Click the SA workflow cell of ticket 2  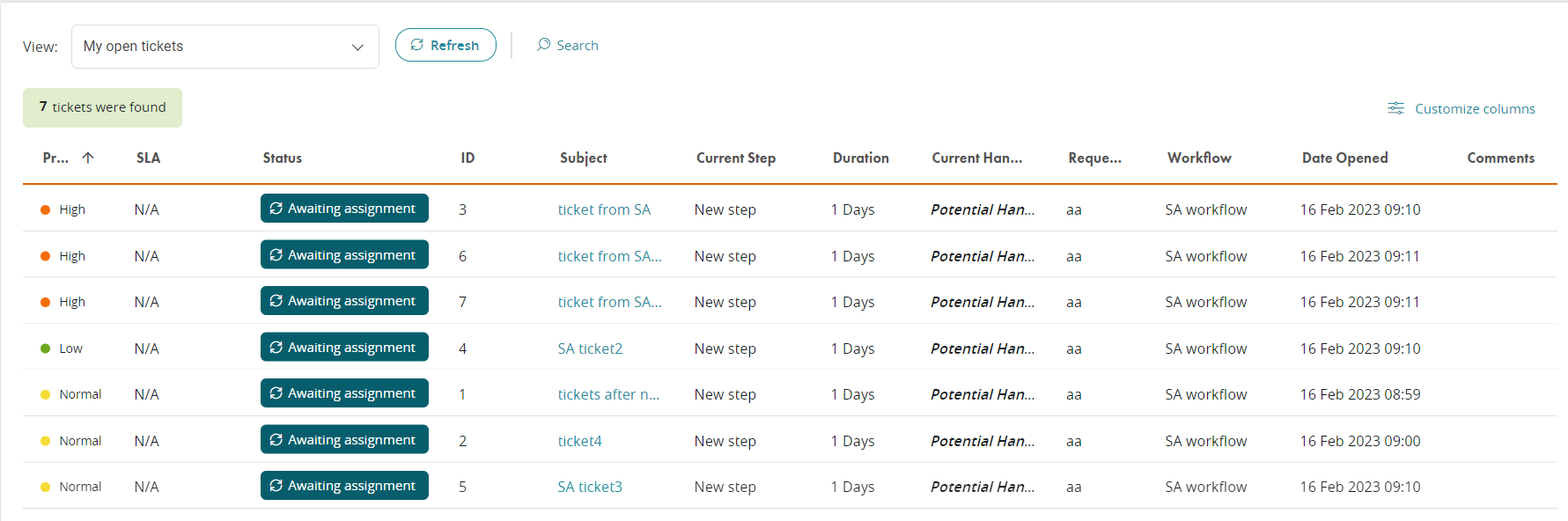coord(1206,441)
